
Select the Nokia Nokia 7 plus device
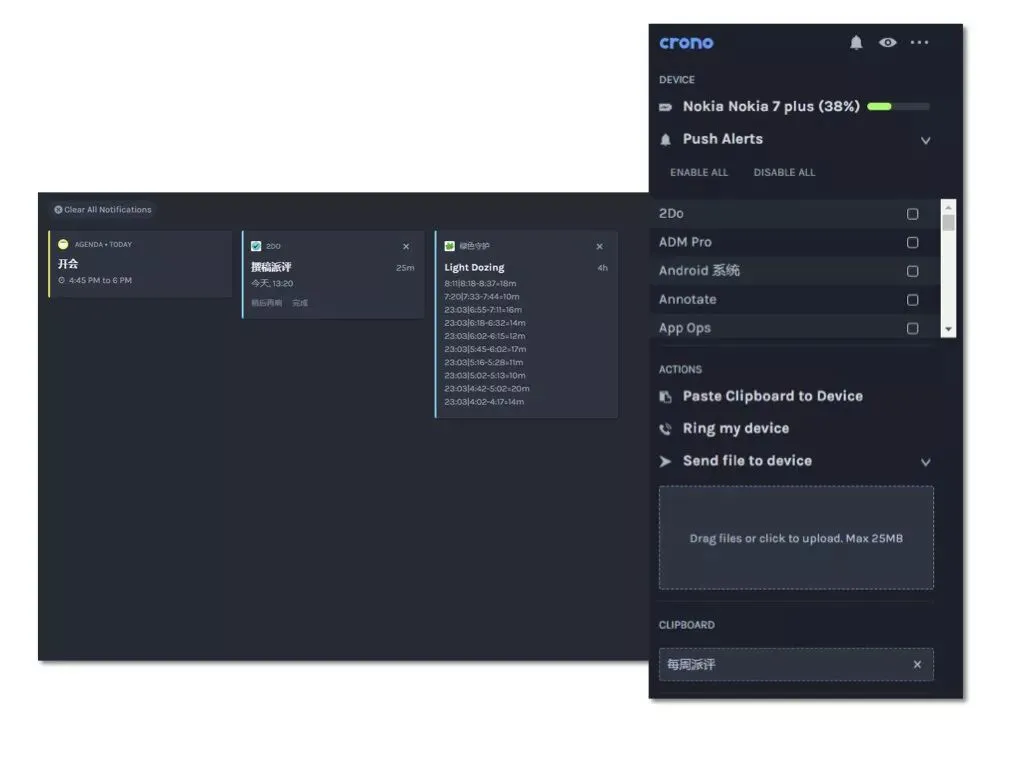[x=771, y=106]
